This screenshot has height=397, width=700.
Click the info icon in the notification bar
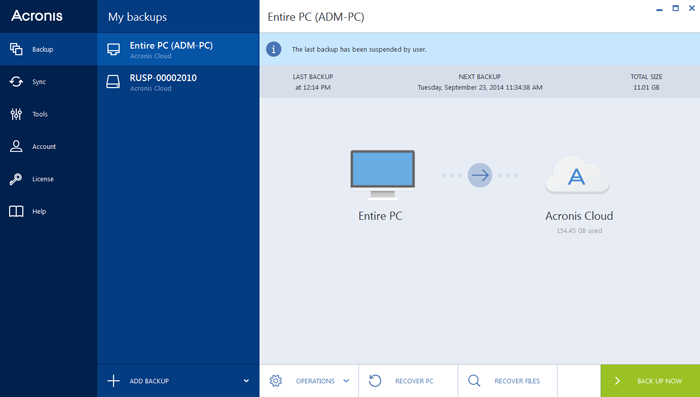tap(274, 49)
